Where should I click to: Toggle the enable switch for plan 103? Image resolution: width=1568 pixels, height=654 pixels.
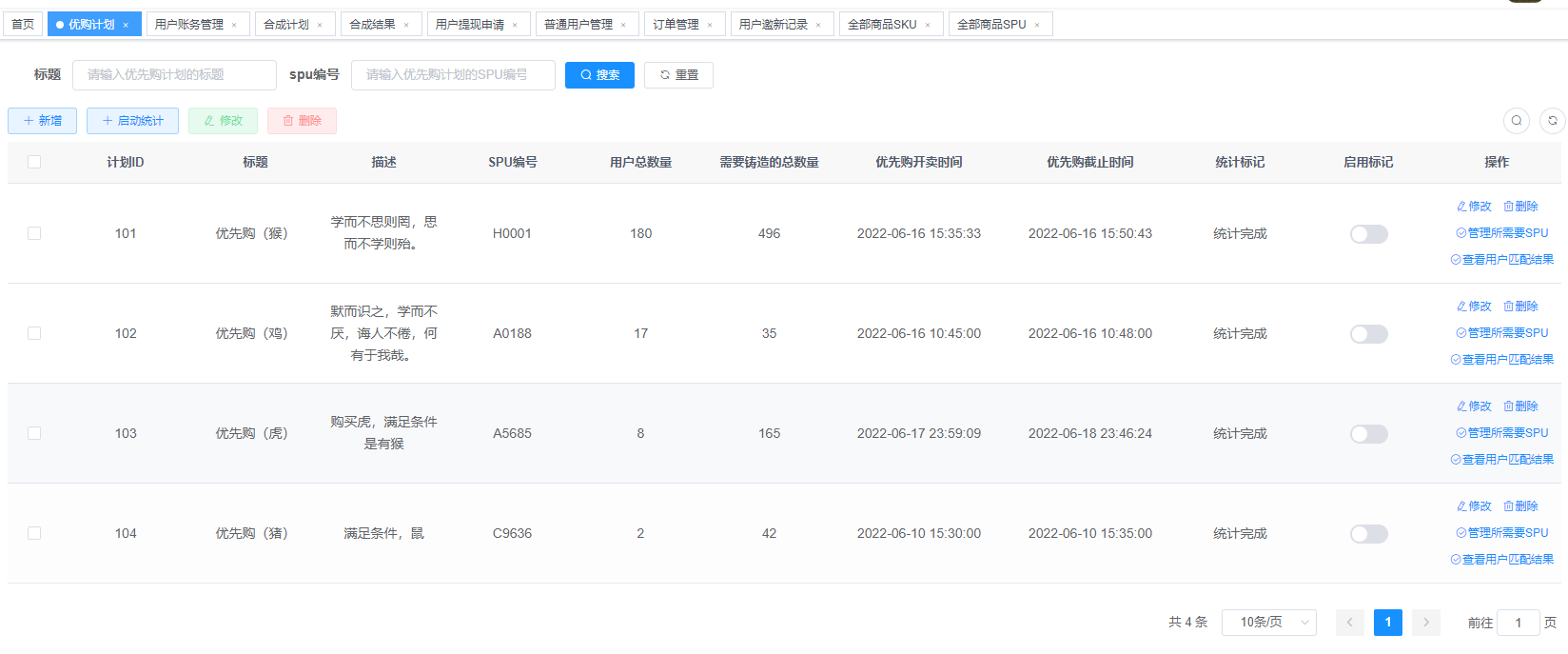(x=1368, y=434)
